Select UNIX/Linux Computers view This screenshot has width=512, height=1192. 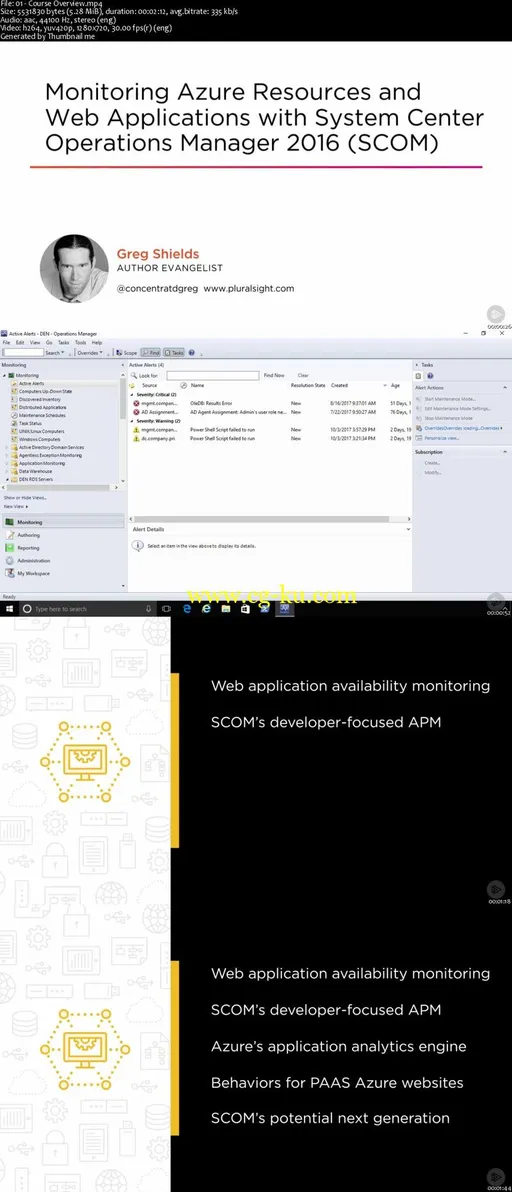coord(41,431)
